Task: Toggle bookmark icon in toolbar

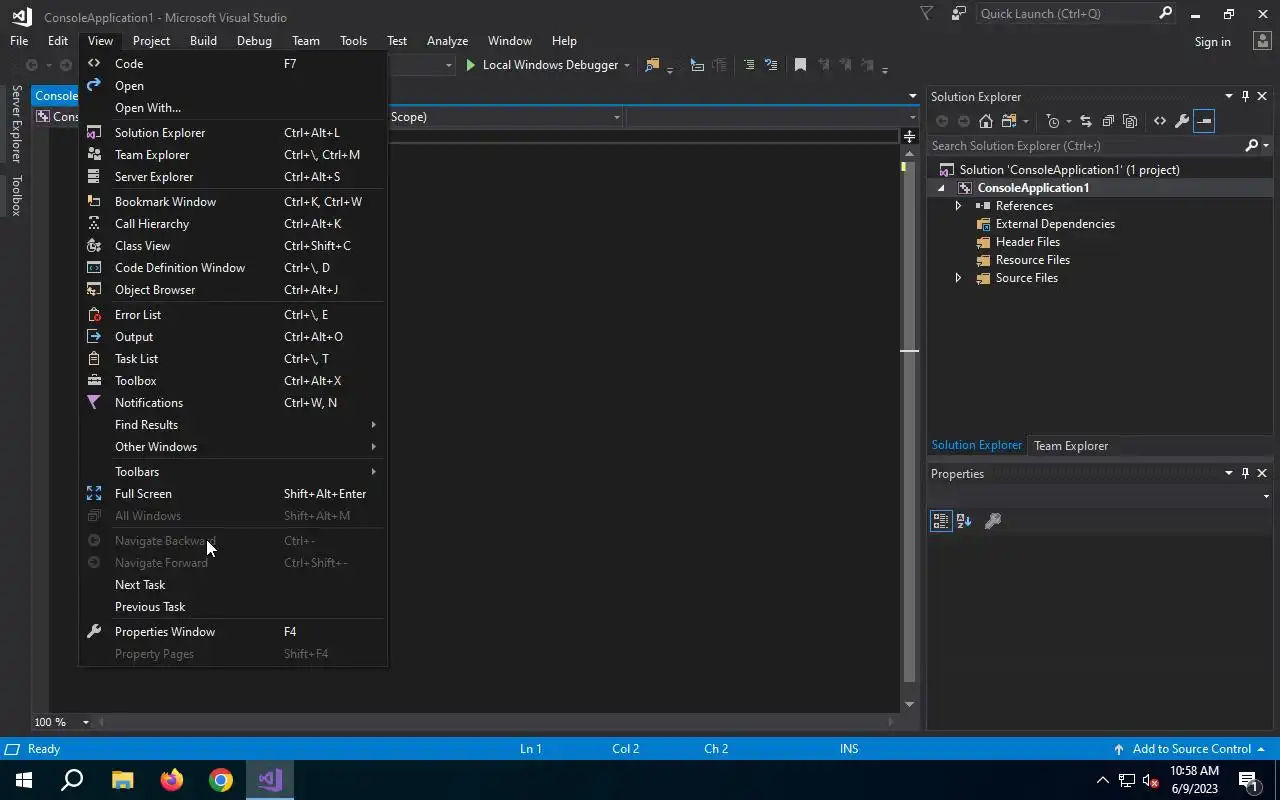Action: coord(800,65)
